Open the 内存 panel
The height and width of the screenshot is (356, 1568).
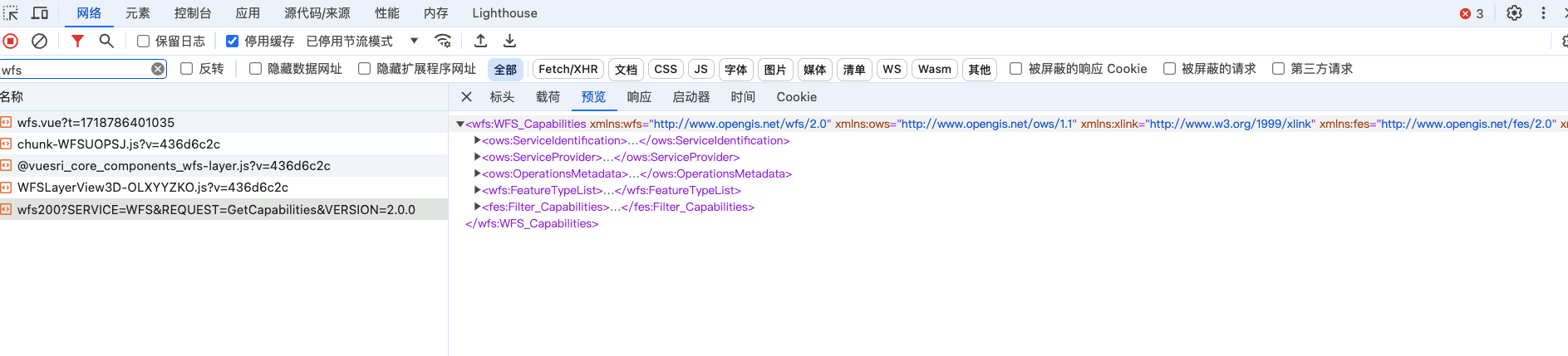[x=435, y=13]
